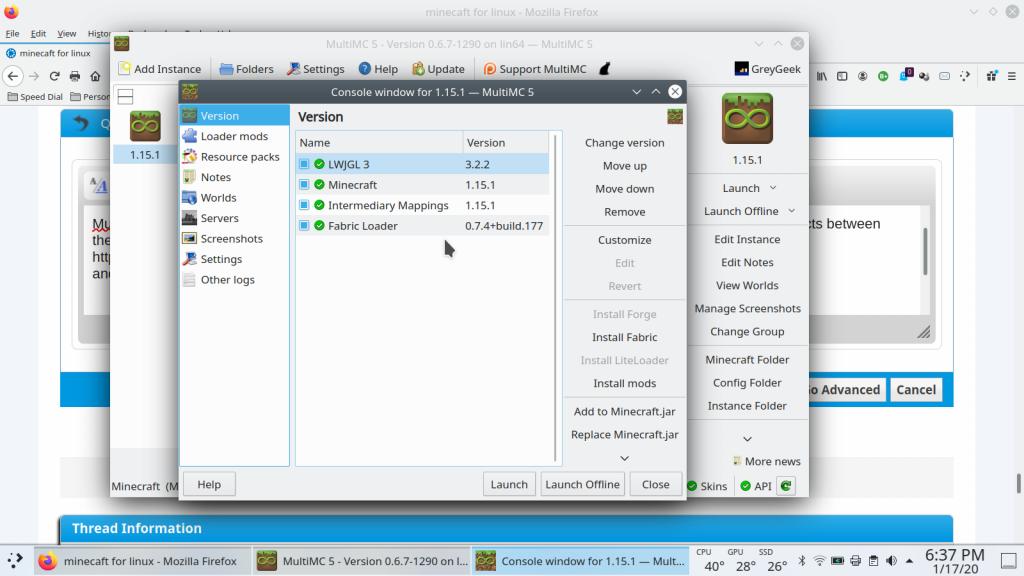Click View Worlds in MultiMC panel
This screenshot has height=576, width=1024.
click(x=747, y=285)
